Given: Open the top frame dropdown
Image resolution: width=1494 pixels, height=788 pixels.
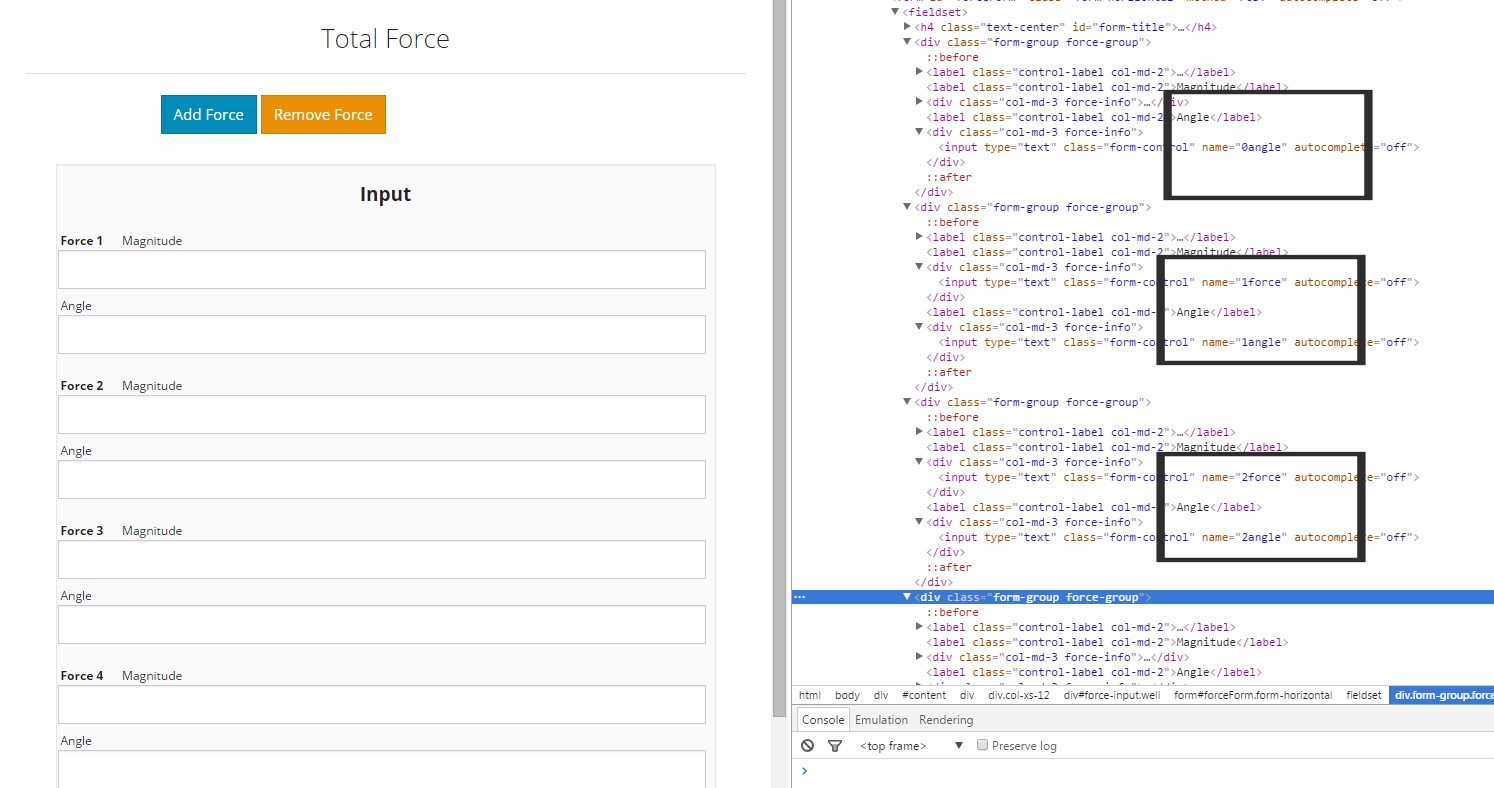Looking at the screenshot, I should click(x=910, y=745).
